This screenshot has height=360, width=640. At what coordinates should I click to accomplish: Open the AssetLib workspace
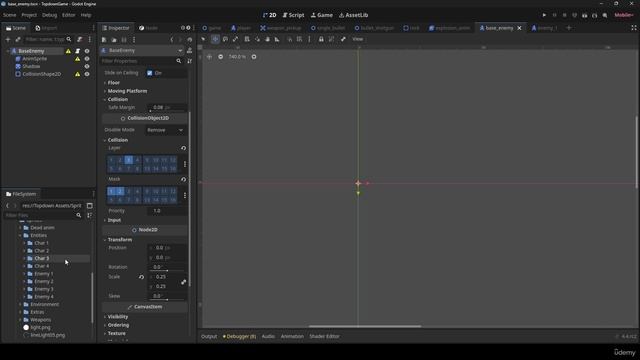click(353, 15)
